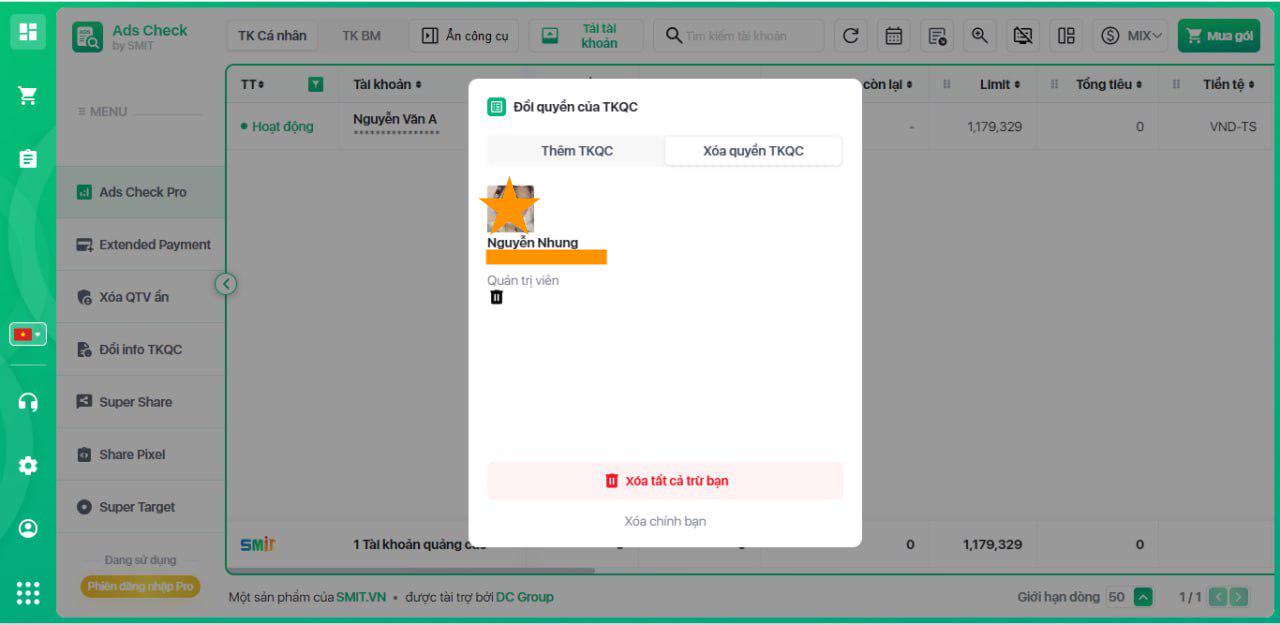The width and height of the screenshot is (1280, 625).
Task: Click the layout columns icon in toolbar
Action: tap(1067, 36)
